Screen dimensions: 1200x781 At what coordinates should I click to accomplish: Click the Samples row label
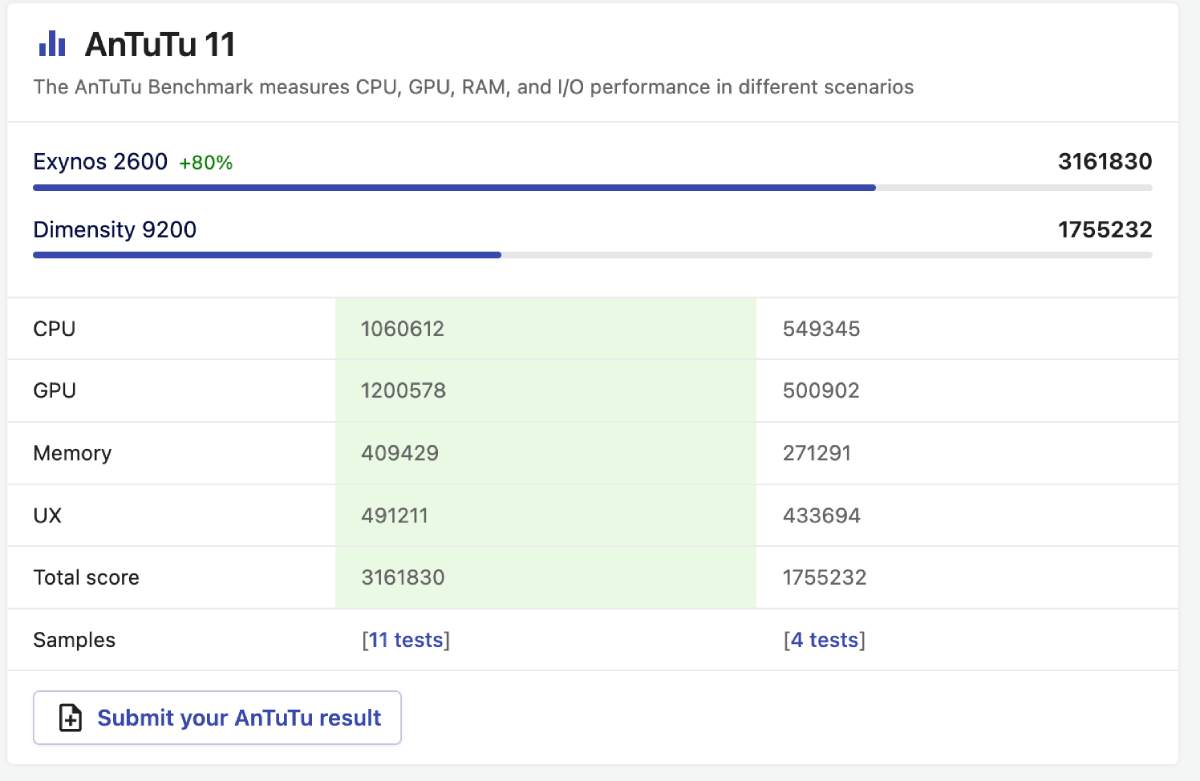[74, 640]
